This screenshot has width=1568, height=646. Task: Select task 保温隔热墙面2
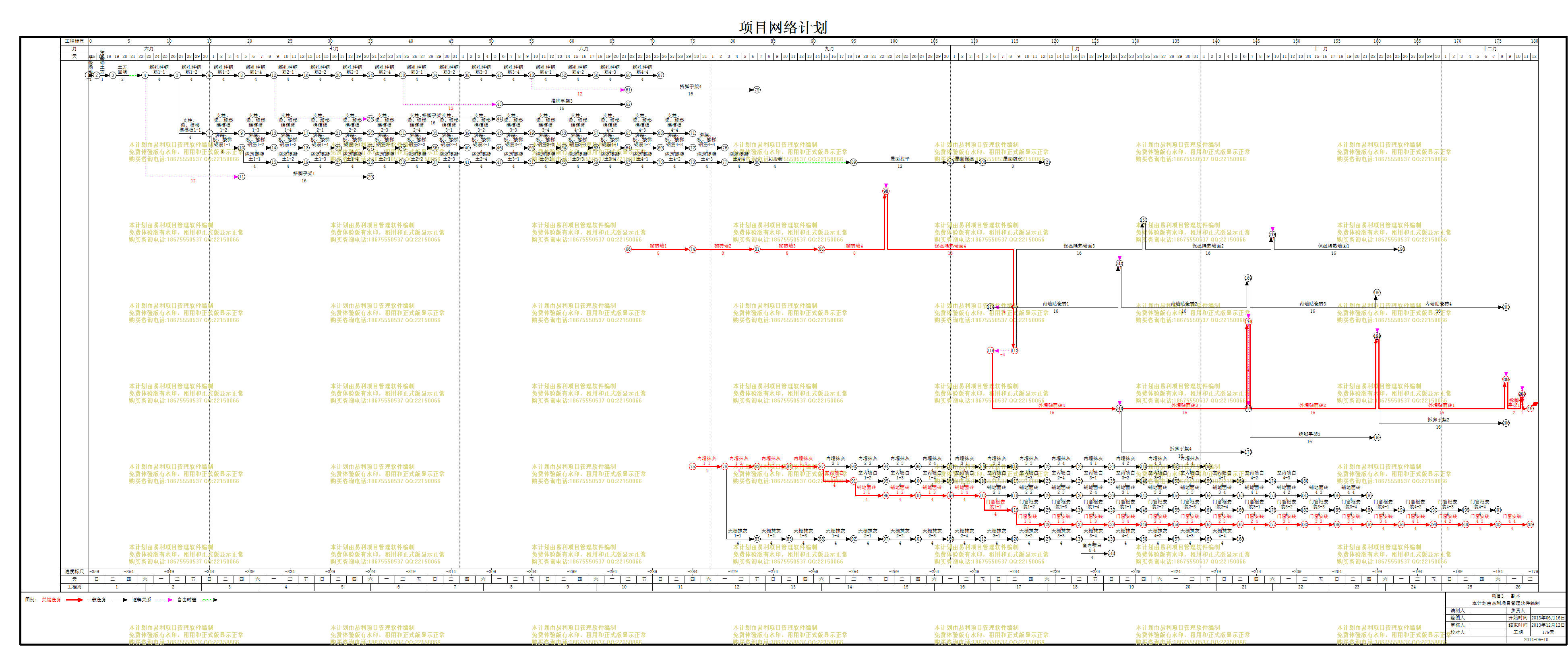1208,246
